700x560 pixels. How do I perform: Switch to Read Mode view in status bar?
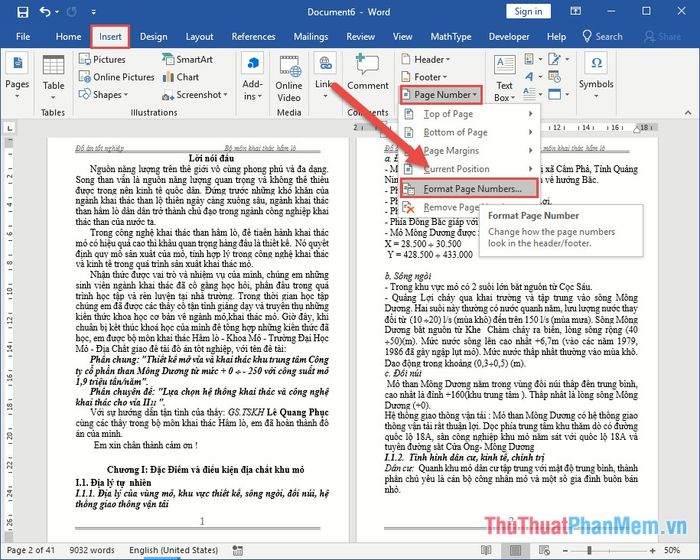pyautogui.click(x=487, y=550)
